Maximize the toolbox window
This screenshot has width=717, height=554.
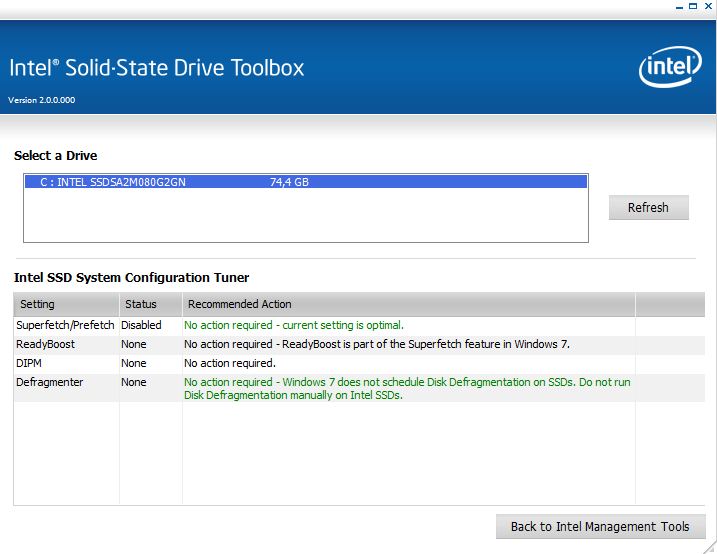pyautogui.click(x=693, y=6)
